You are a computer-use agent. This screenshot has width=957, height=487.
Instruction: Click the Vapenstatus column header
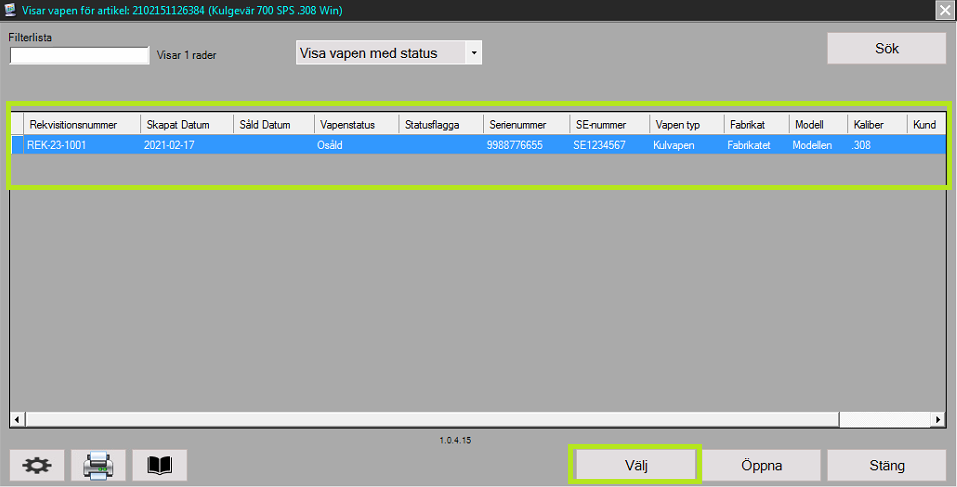click(355, 125)
